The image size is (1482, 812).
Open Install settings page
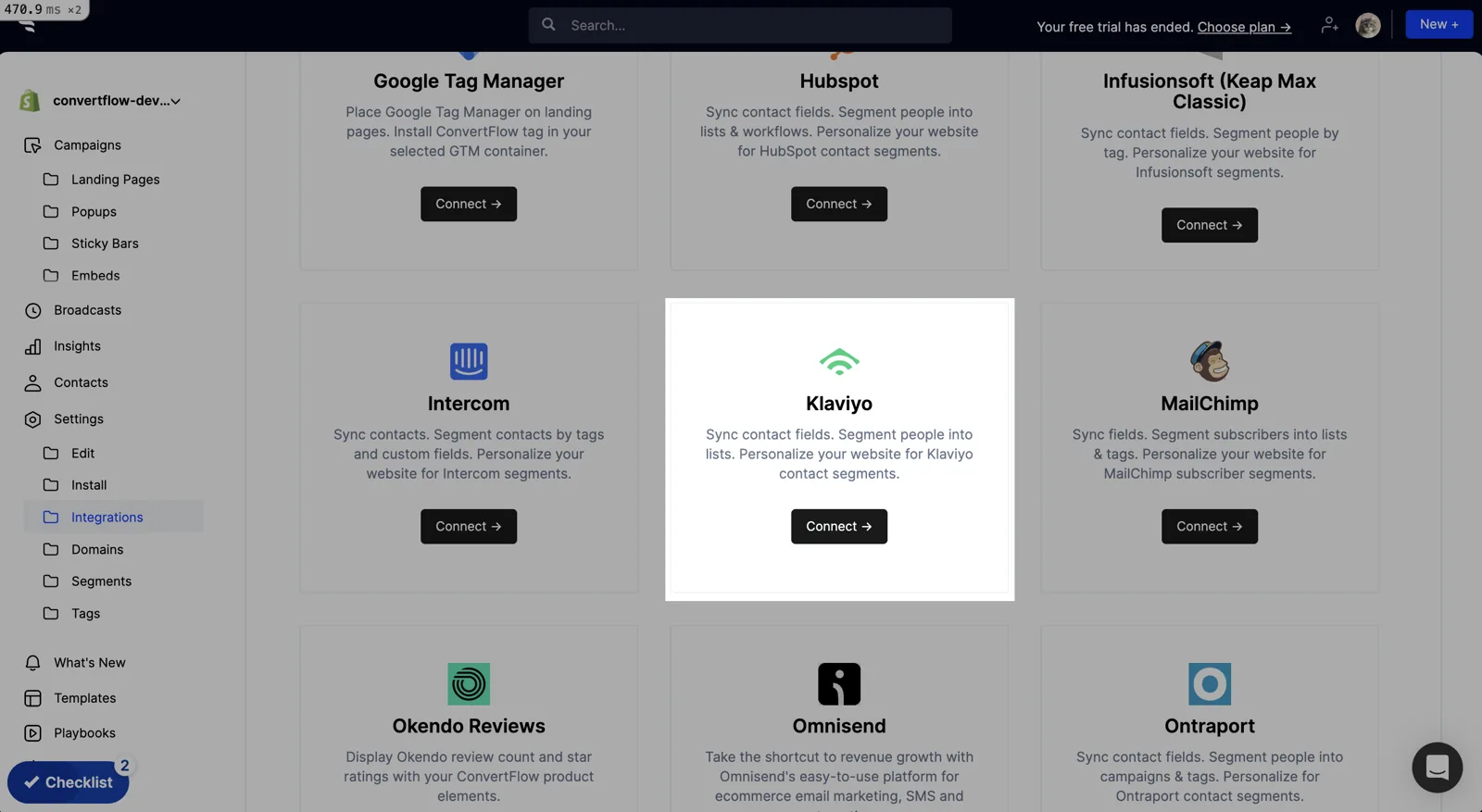coord(89,485)
